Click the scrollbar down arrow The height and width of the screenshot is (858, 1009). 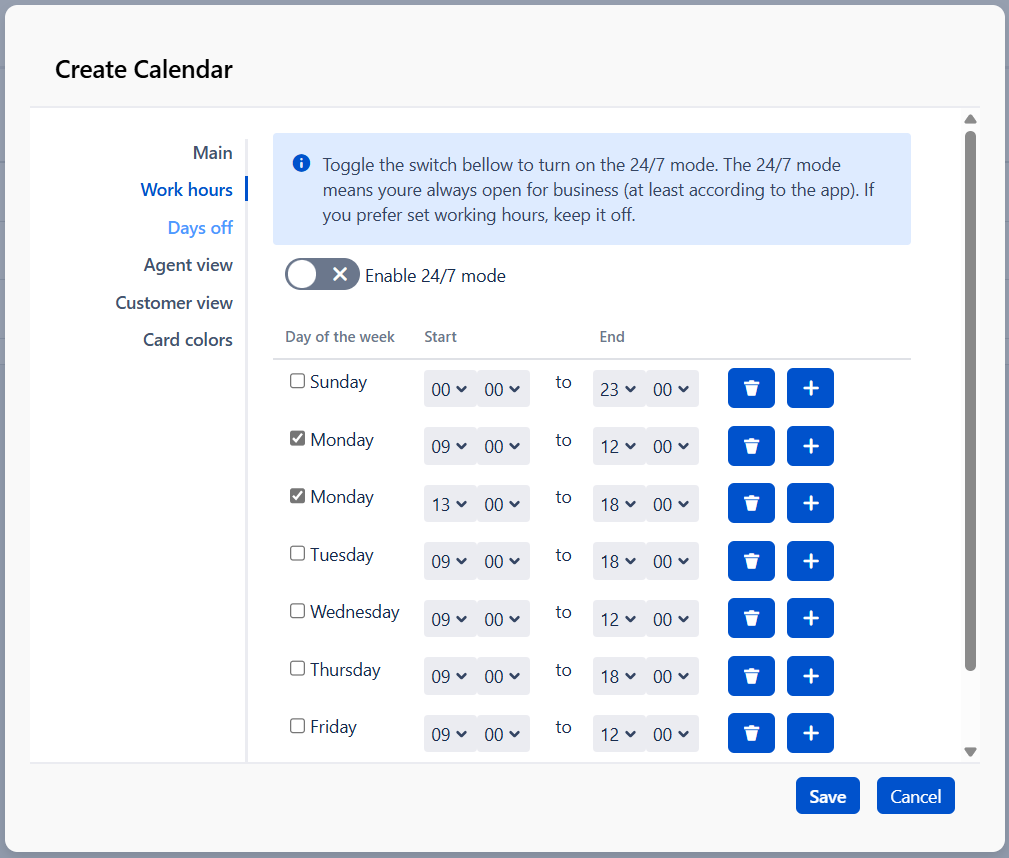[970, 752]
